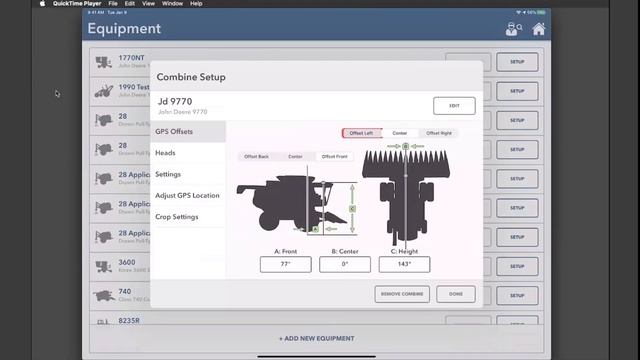Edit the C: Height value field
The height and width of the screenshot is (360, 640).
(404, 264)
